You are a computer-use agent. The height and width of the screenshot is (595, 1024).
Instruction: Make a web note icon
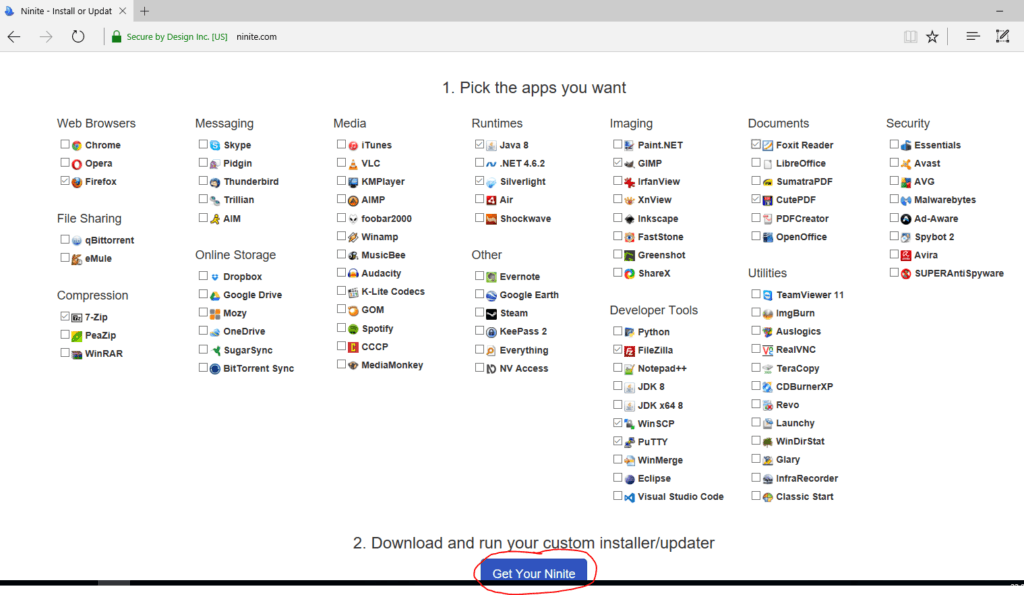click(1002, 37)
